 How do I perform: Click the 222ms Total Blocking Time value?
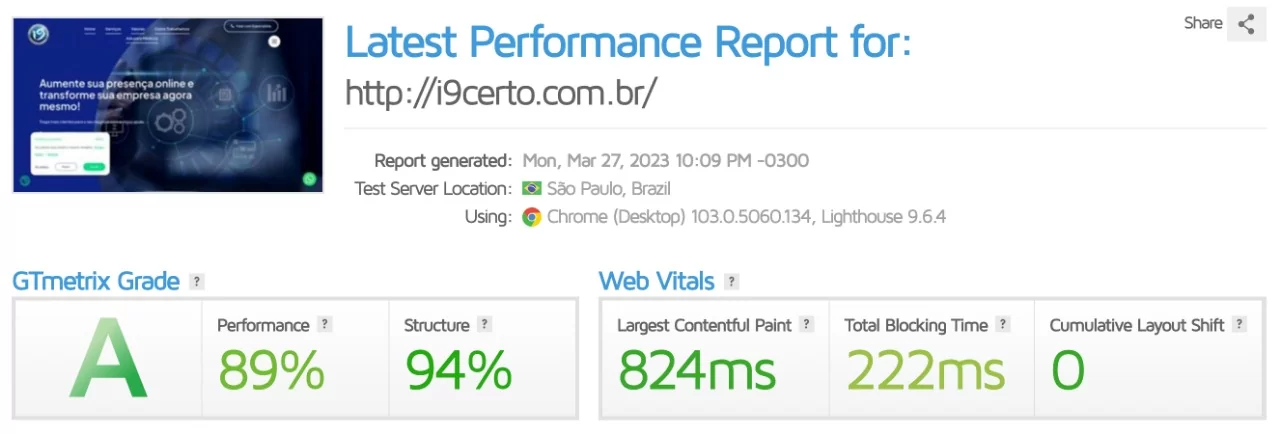[x=925, y=371]
